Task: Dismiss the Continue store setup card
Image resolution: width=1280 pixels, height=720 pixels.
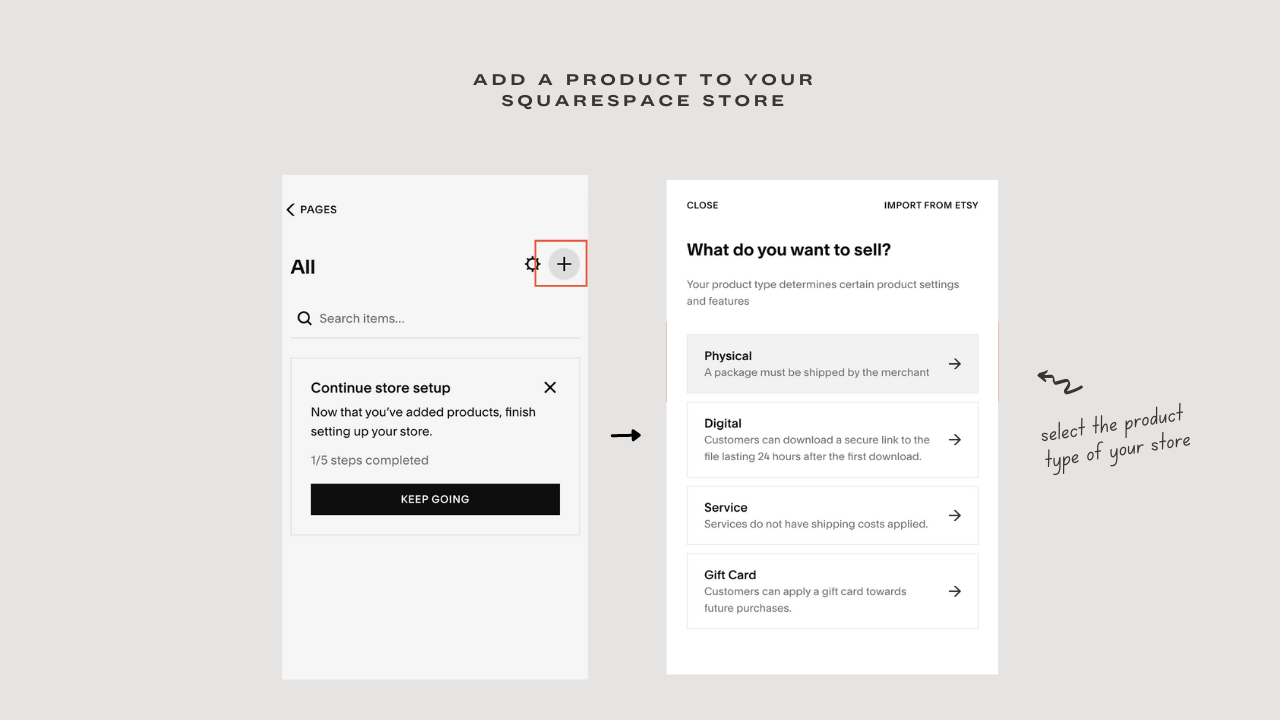Action: (550, 387)
